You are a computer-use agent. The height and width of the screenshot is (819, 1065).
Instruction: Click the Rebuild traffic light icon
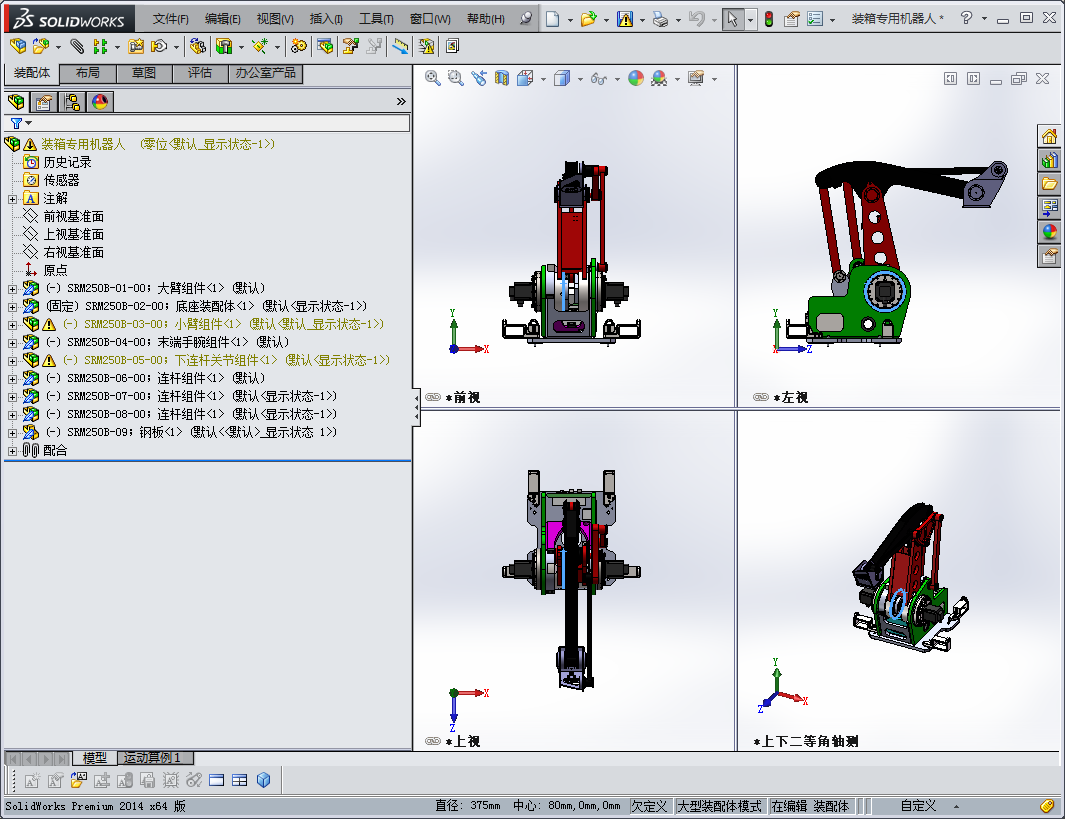point(769,19)
